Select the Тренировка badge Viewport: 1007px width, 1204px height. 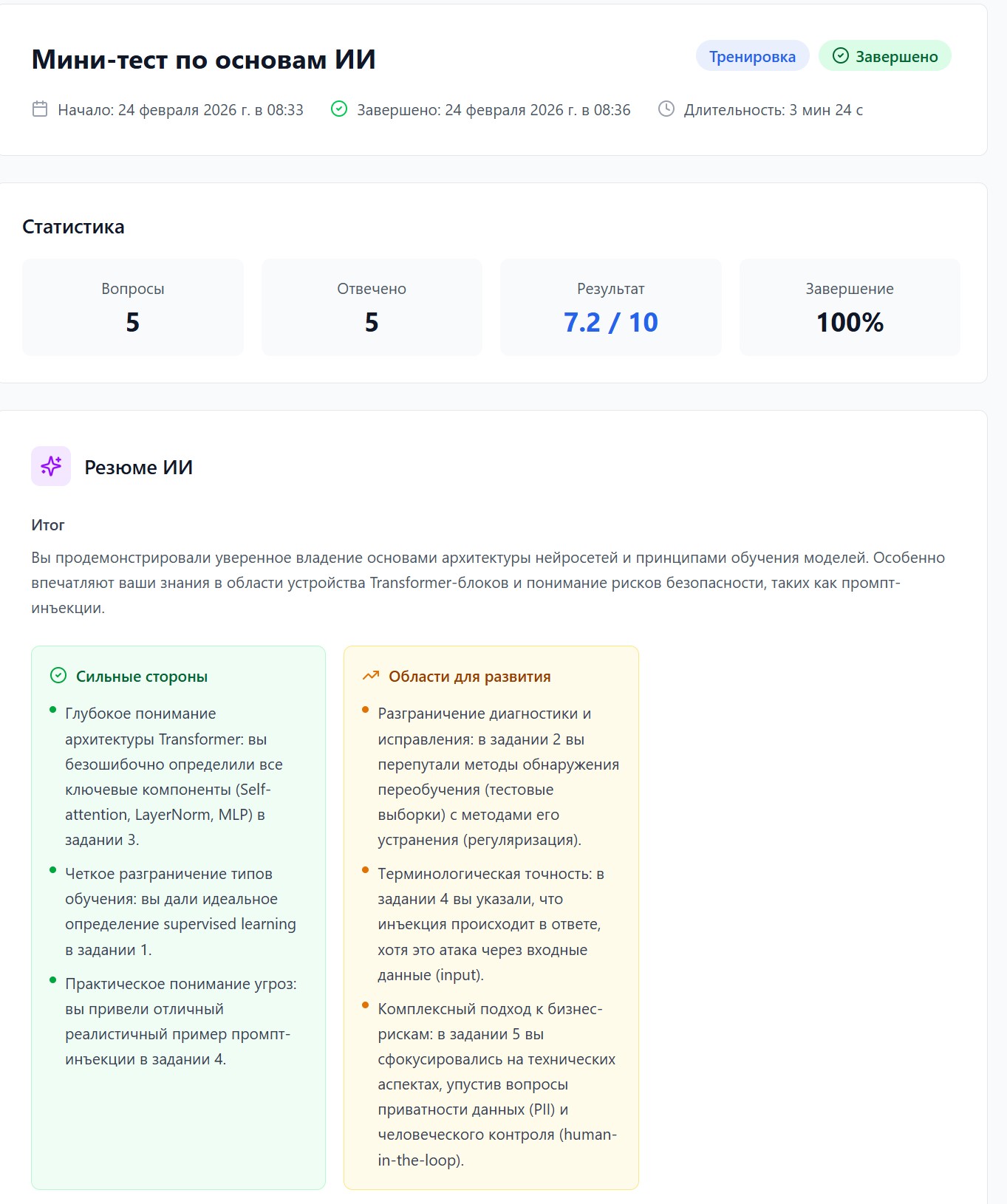coord(752,55)
